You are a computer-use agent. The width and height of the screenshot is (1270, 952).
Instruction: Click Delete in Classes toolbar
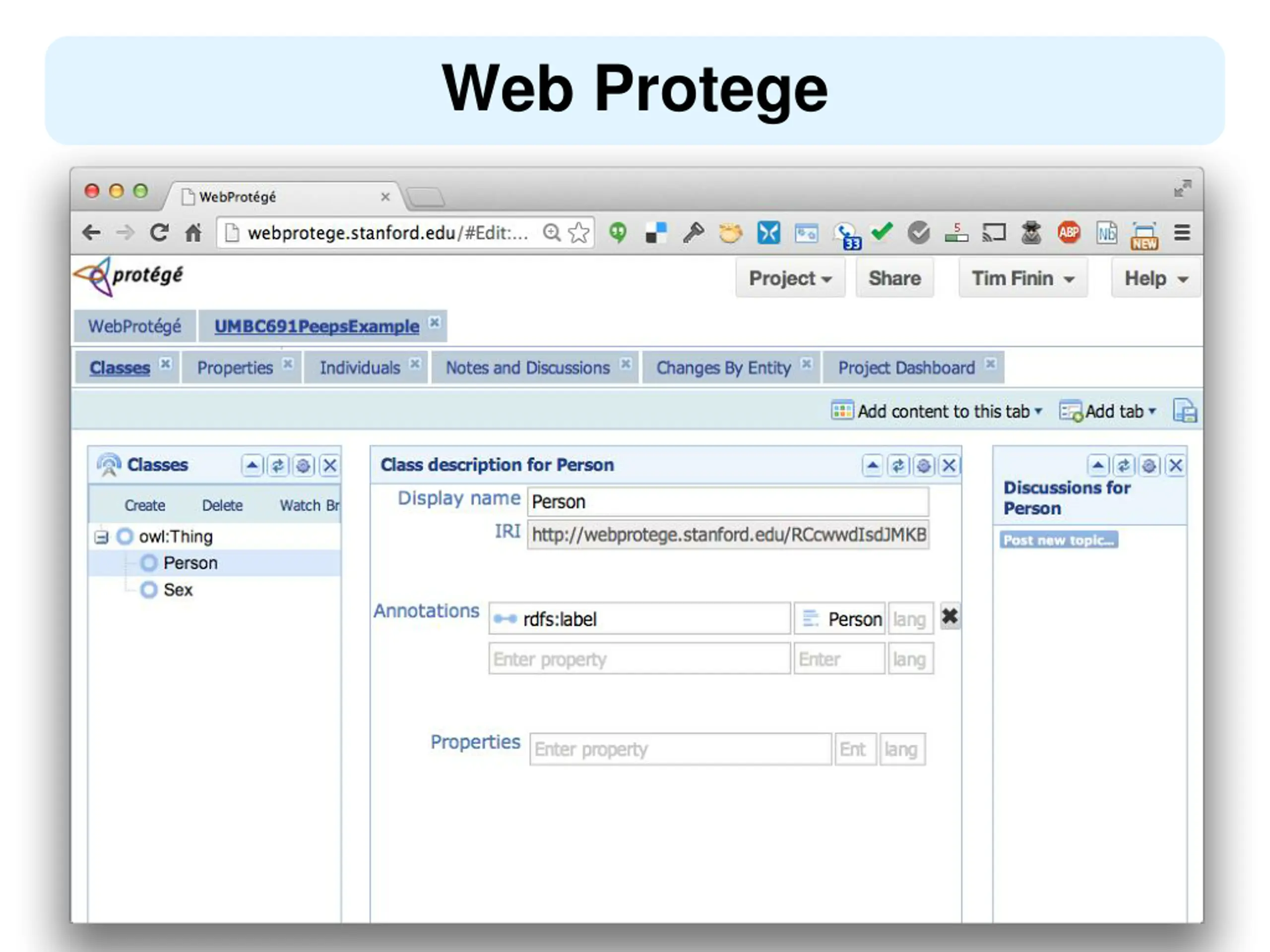click(x=222, y=505)
